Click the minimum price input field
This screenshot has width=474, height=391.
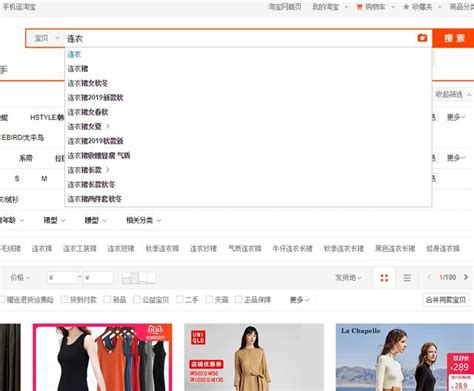[62, 278]
